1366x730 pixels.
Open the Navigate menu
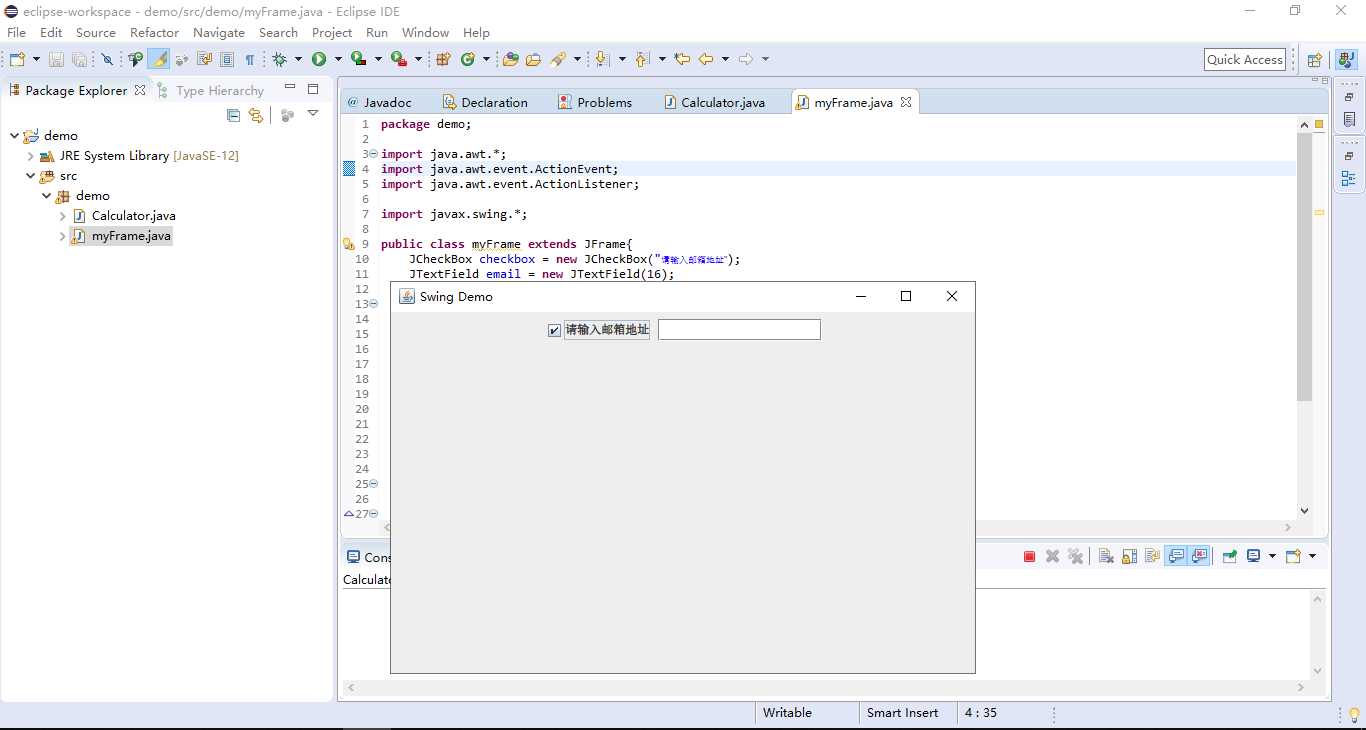pyautogui.click(x=219, y=32)
